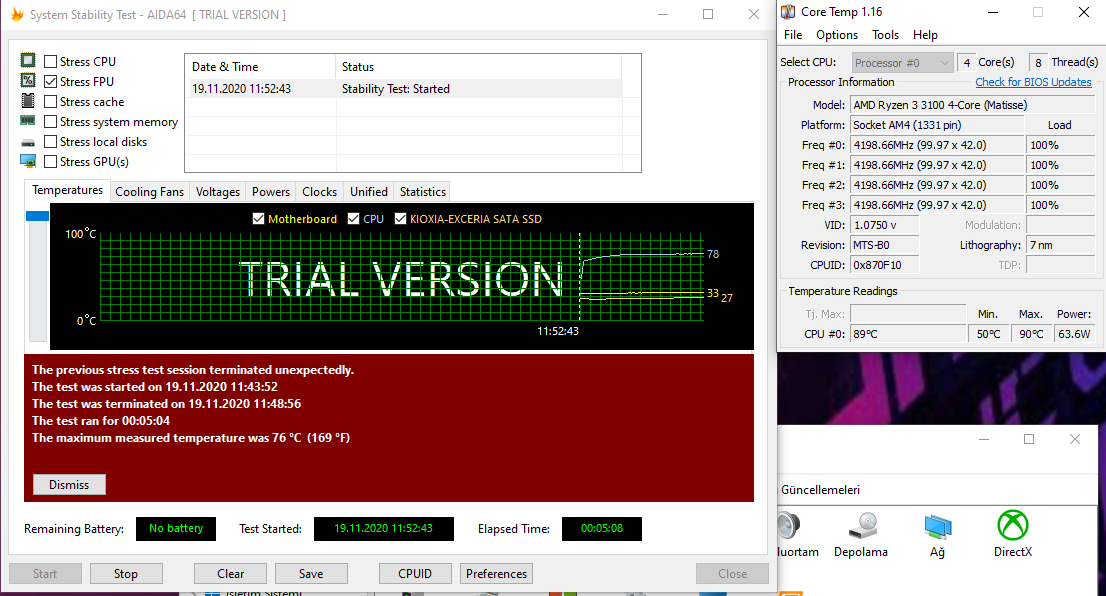Enable Stress local disks checkbox

point(50,141)
